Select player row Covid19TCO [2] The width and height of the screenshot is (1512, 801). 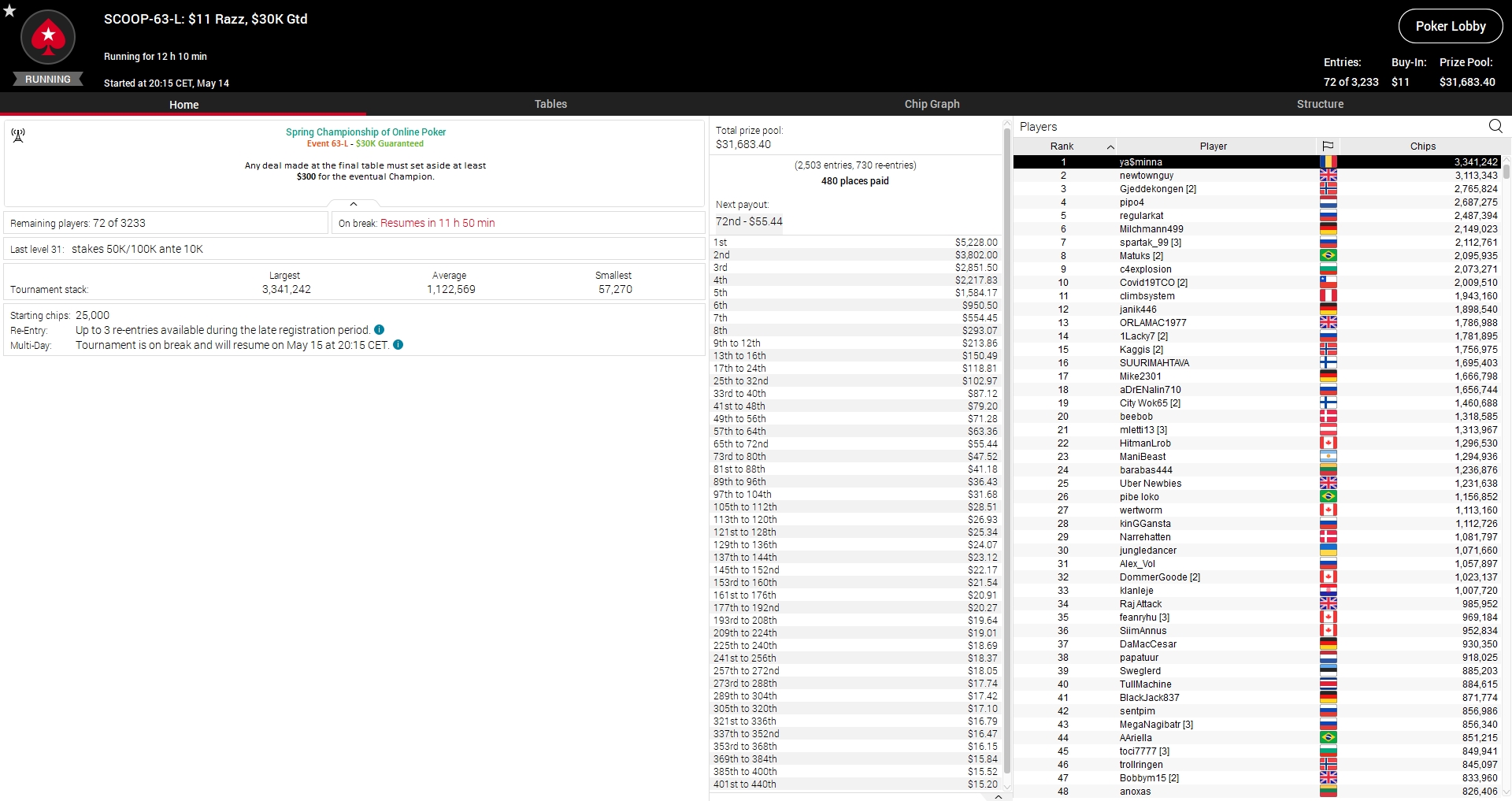tap(1257, 283)
